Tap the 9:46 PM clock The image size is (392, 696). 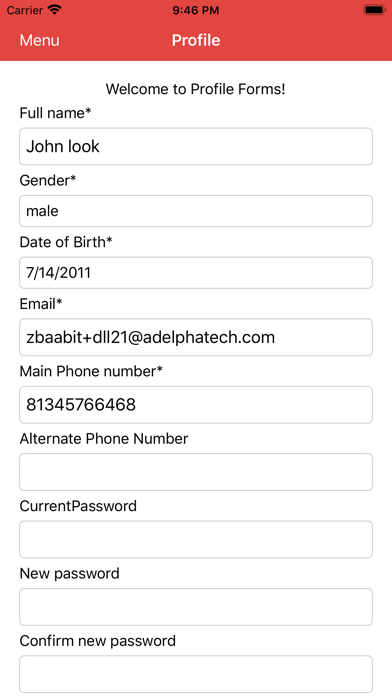196,10
